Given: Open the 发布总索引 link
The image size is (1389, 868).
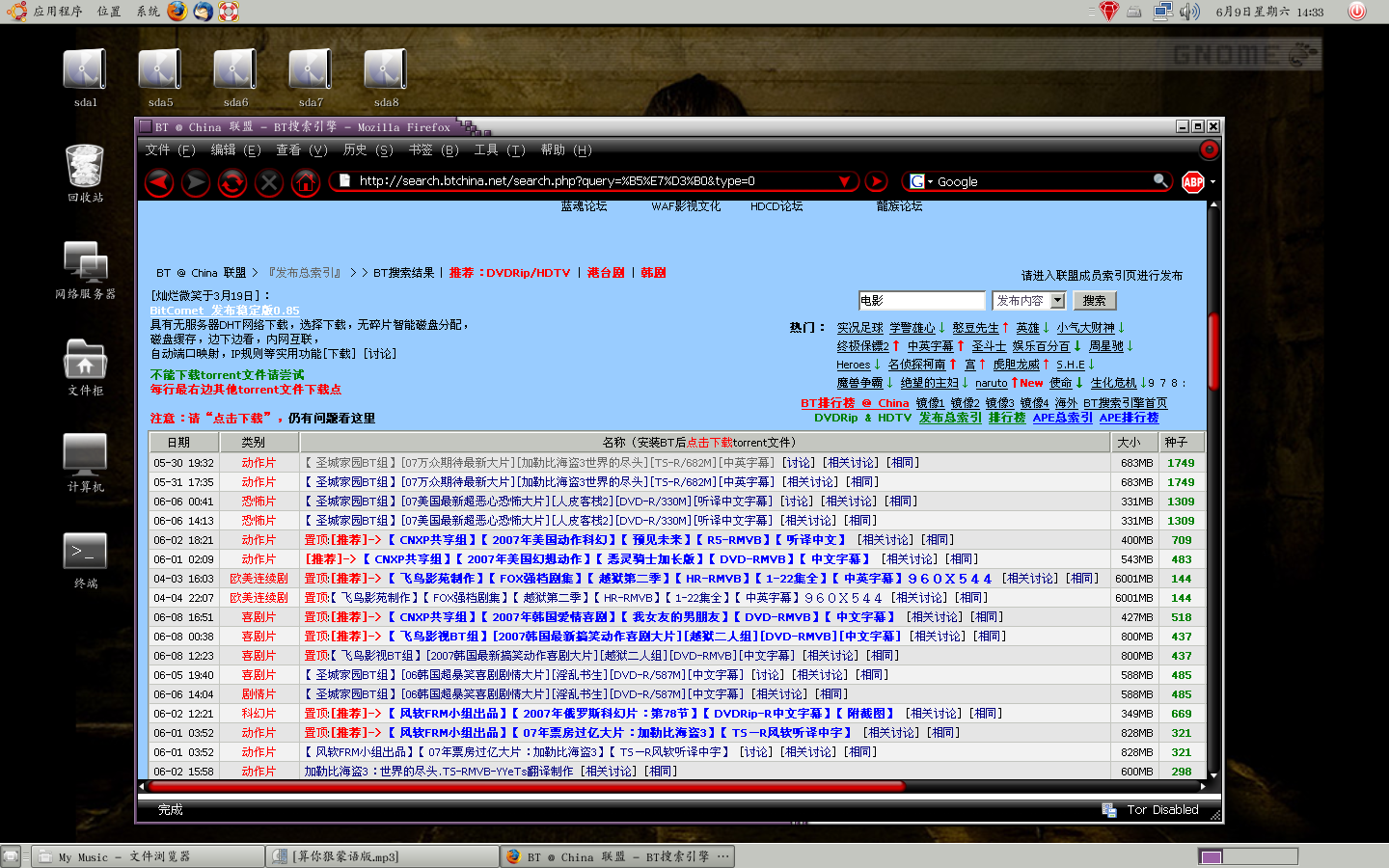Looking at the screenshot, I should 950,418.
